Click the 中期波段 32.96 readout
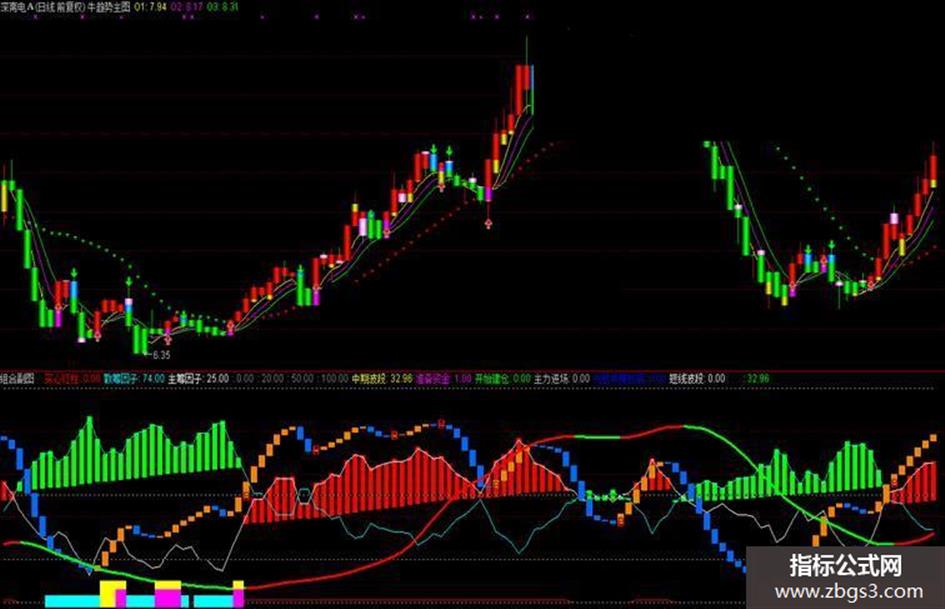The image size is (945, 609). [x=382, y=379]
